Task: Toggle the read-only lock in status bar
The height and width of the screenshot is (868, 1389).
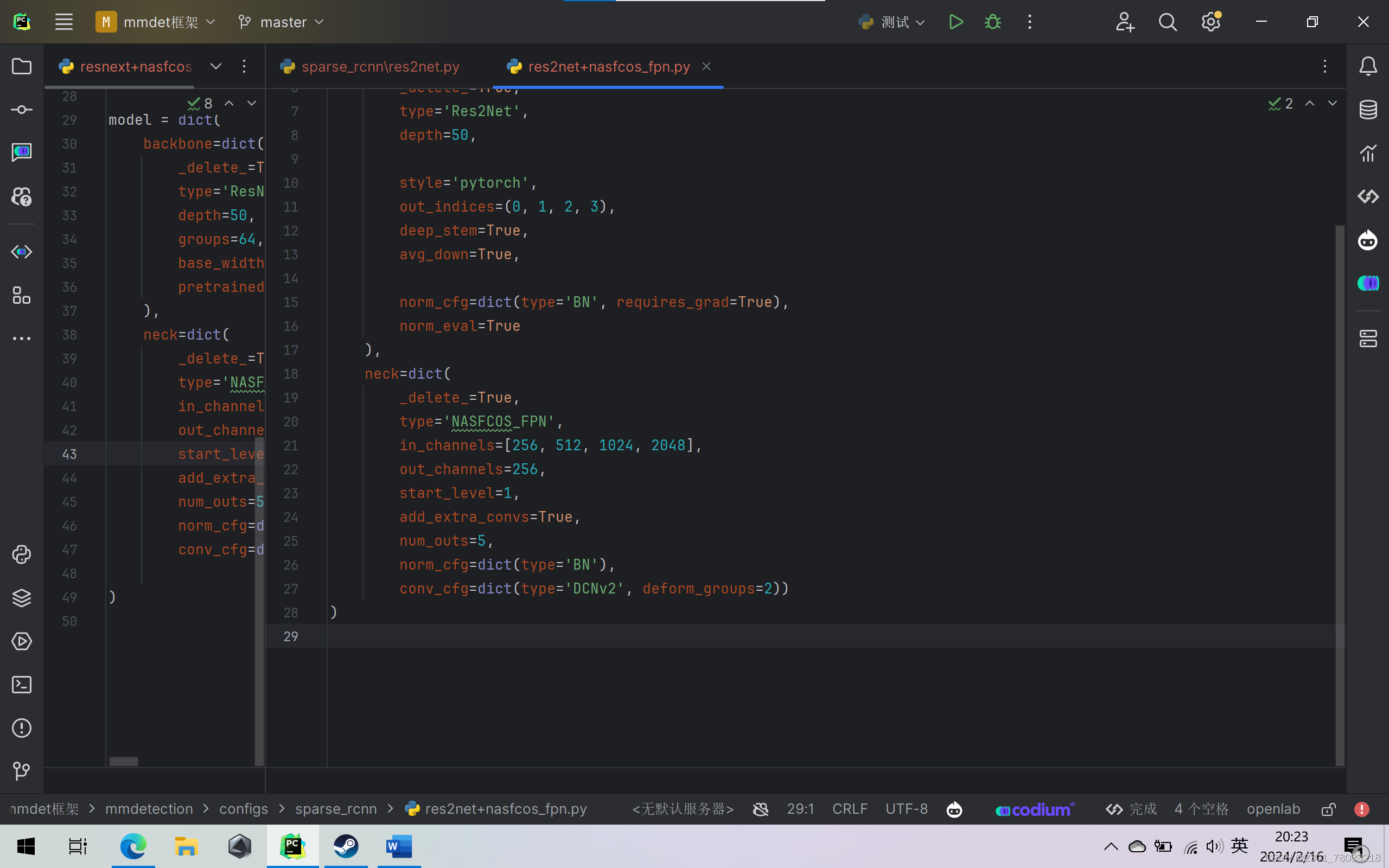Action: coord(1329,809)
